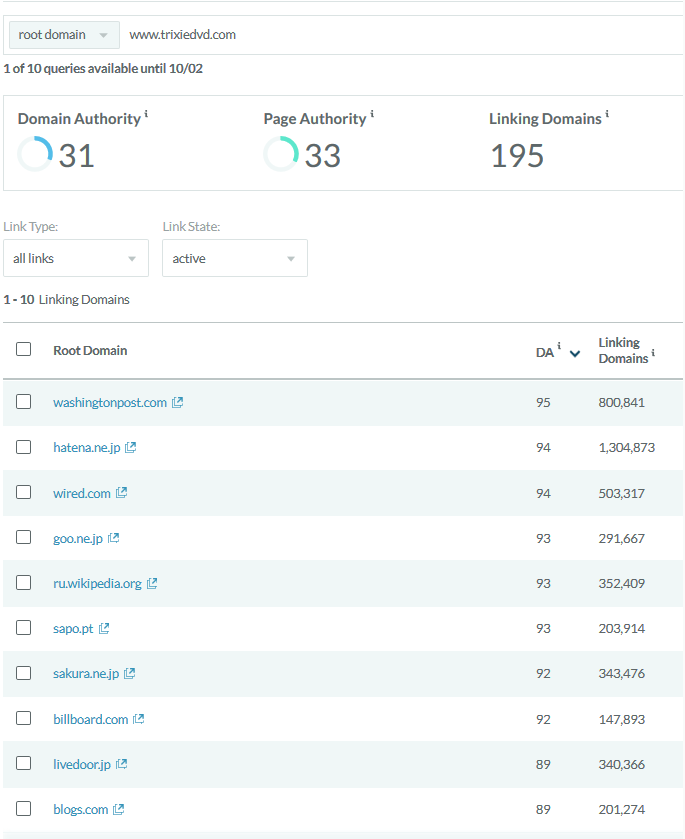The image size is (685, 839).
Task: Open washingtonpost.com domain link
Action: (110, 402)
